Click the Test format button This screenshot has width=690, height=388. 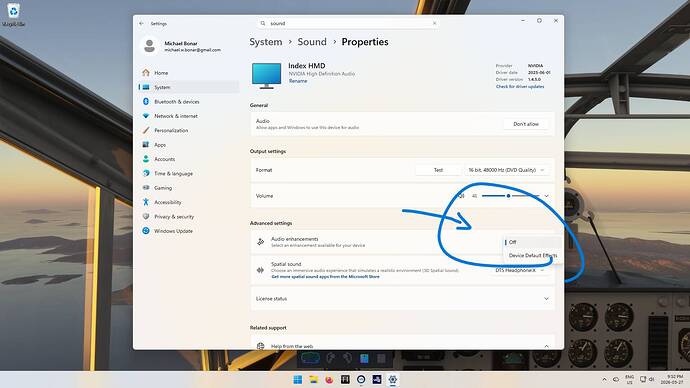(438, 170)
